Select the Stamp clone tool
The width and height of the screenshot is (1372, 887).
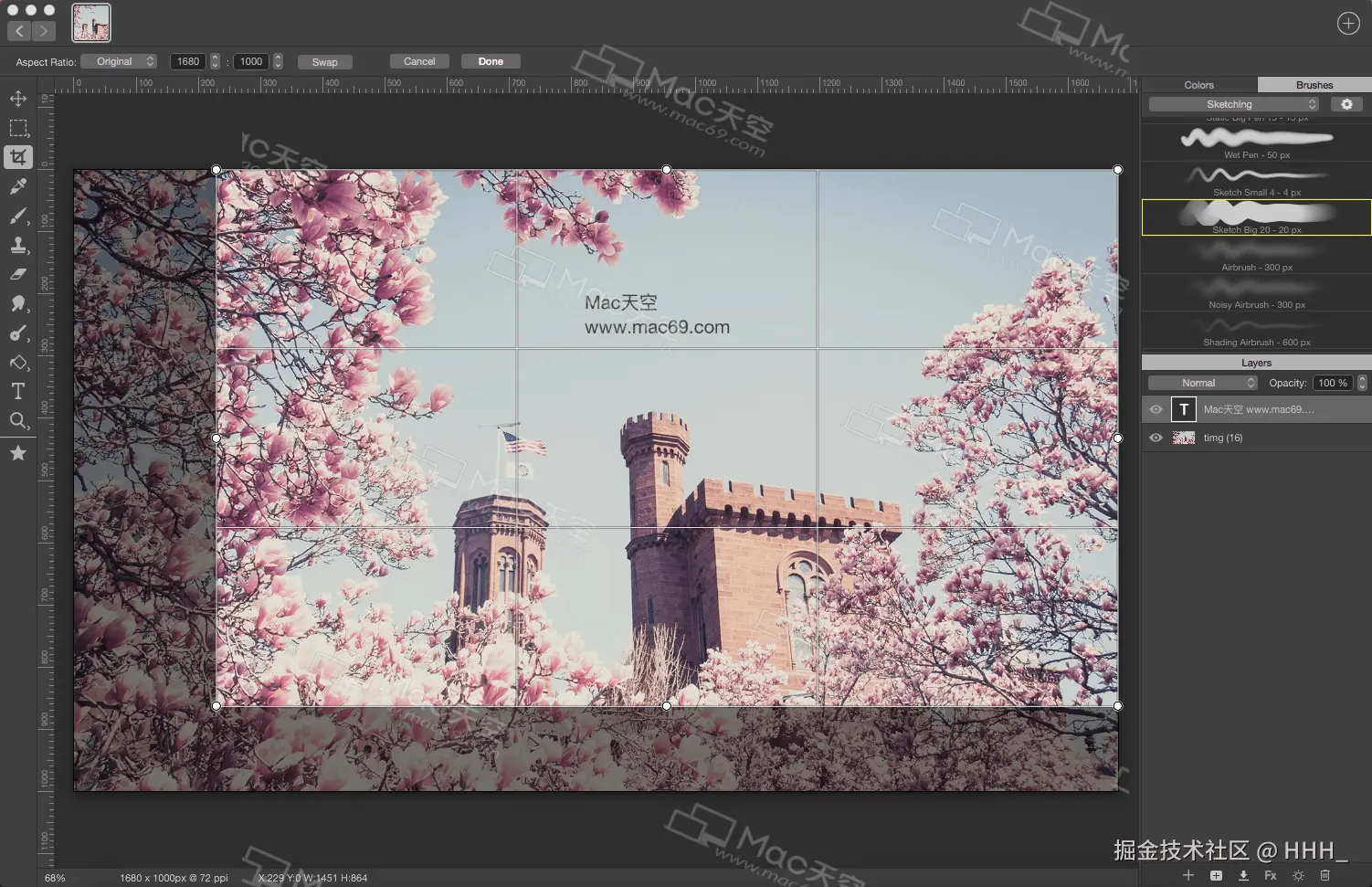point(18,245)
